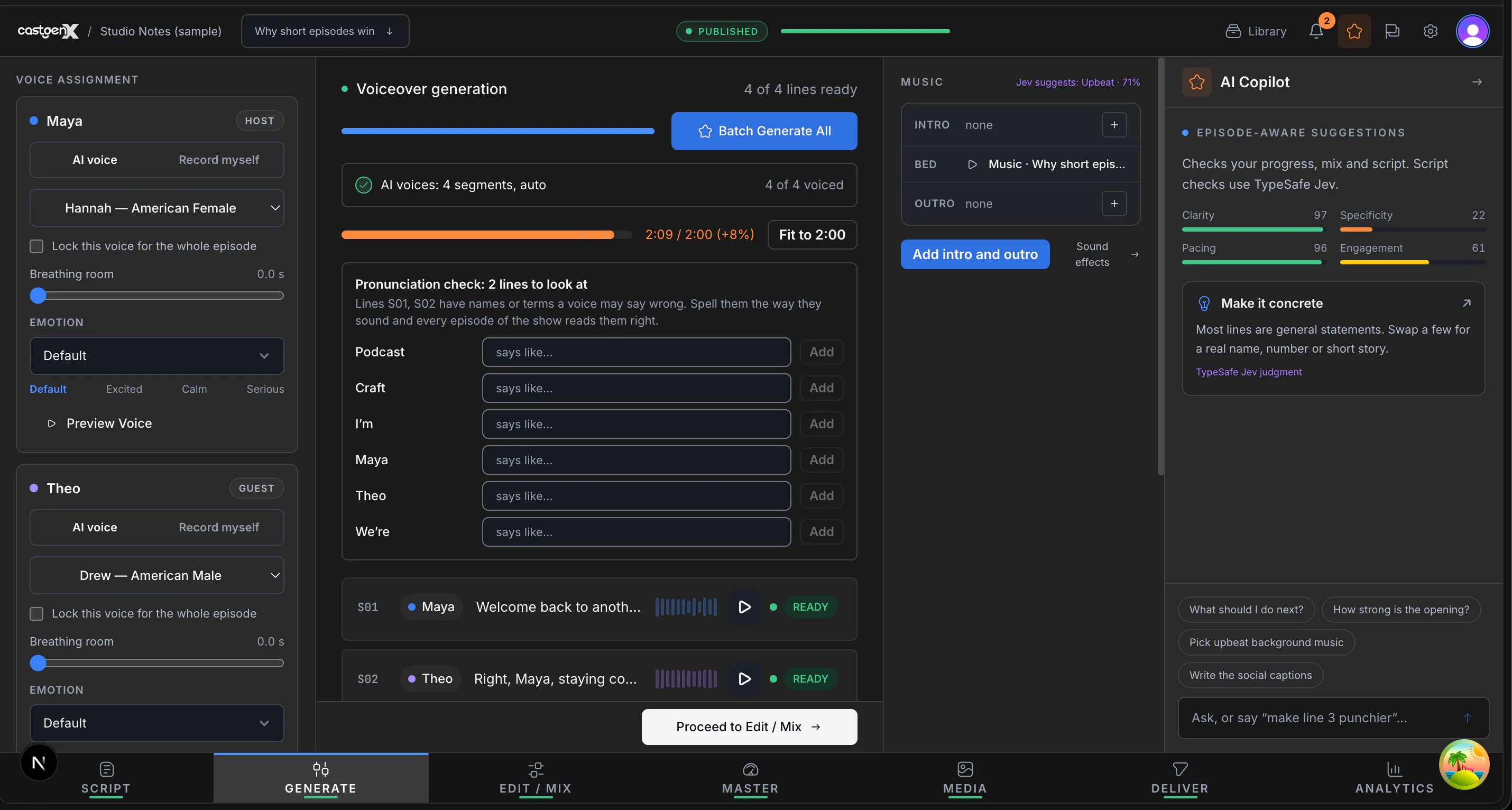Click Batch Generate All
Viewport: 1512px width, 810px height.
click(763, 131)
